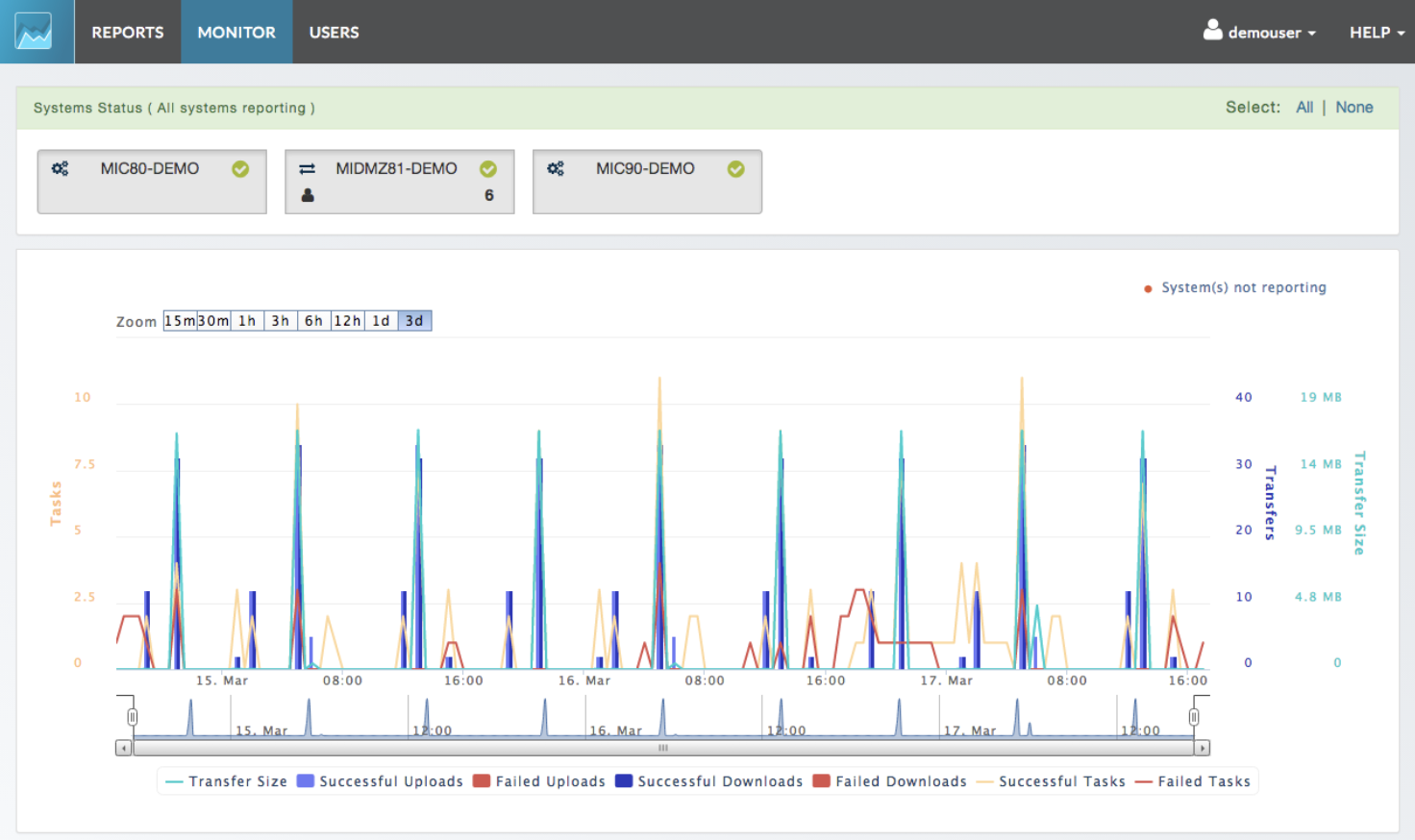This screenshot has width=1415, height=840.
Task: Toggle MIC90-DEMO green status checkmark
Action: click(736, 169)
